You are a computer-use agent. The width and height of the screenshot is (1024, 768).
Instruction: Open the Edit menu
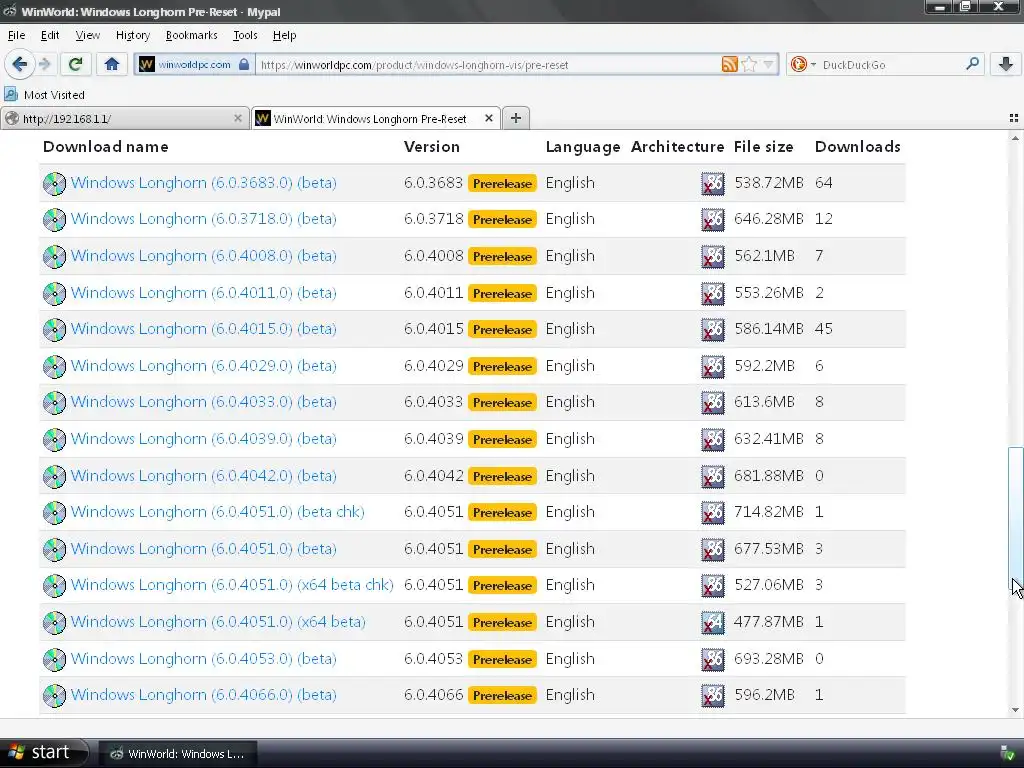coord(50,35)
